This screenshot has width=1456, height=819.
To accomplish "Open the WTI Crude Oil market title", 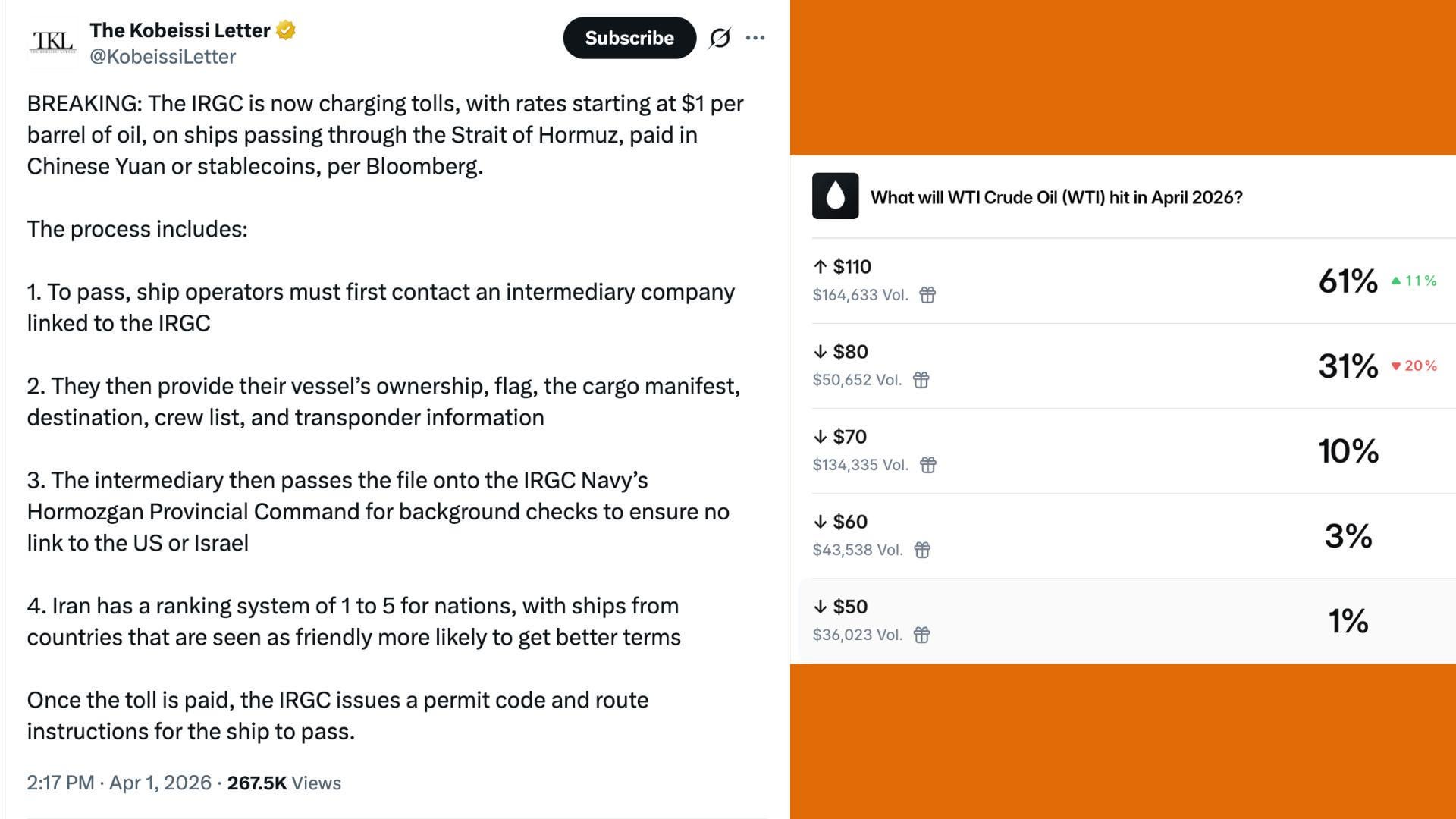I will click(1056, 197).
